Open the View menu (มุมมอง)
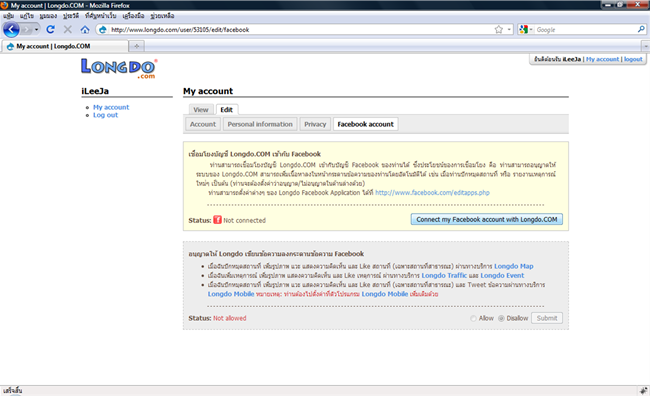Image resolution: width=650 pixels, height=396 pixels. [x=48, y=16]
